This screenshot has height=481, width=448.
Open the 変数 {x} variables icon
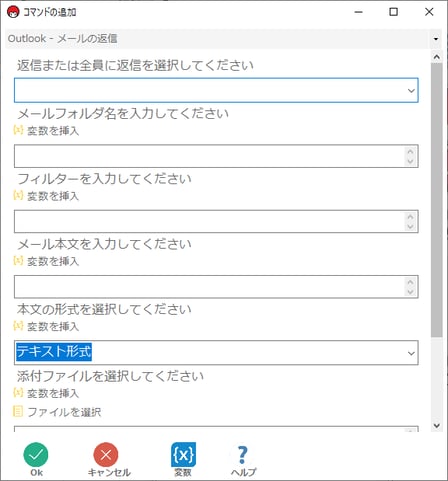point(183,455)
